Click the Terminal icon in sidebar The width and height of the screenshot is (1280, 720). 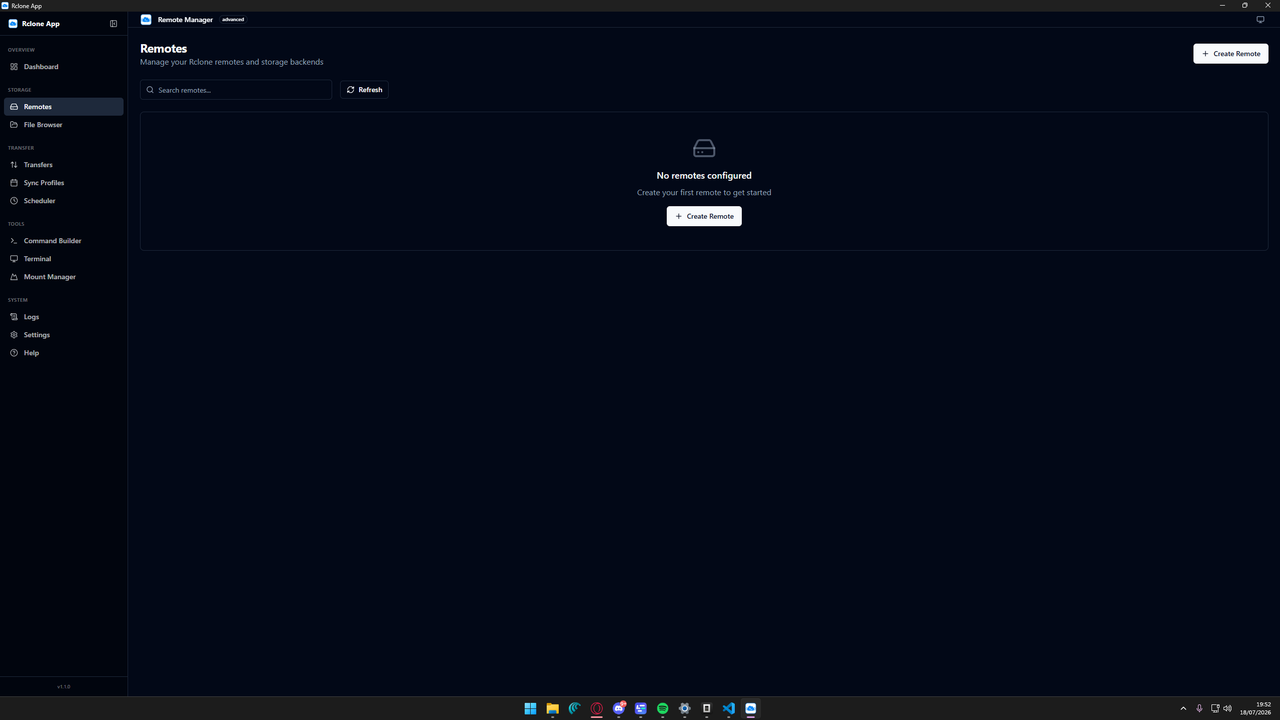point(14,259)
